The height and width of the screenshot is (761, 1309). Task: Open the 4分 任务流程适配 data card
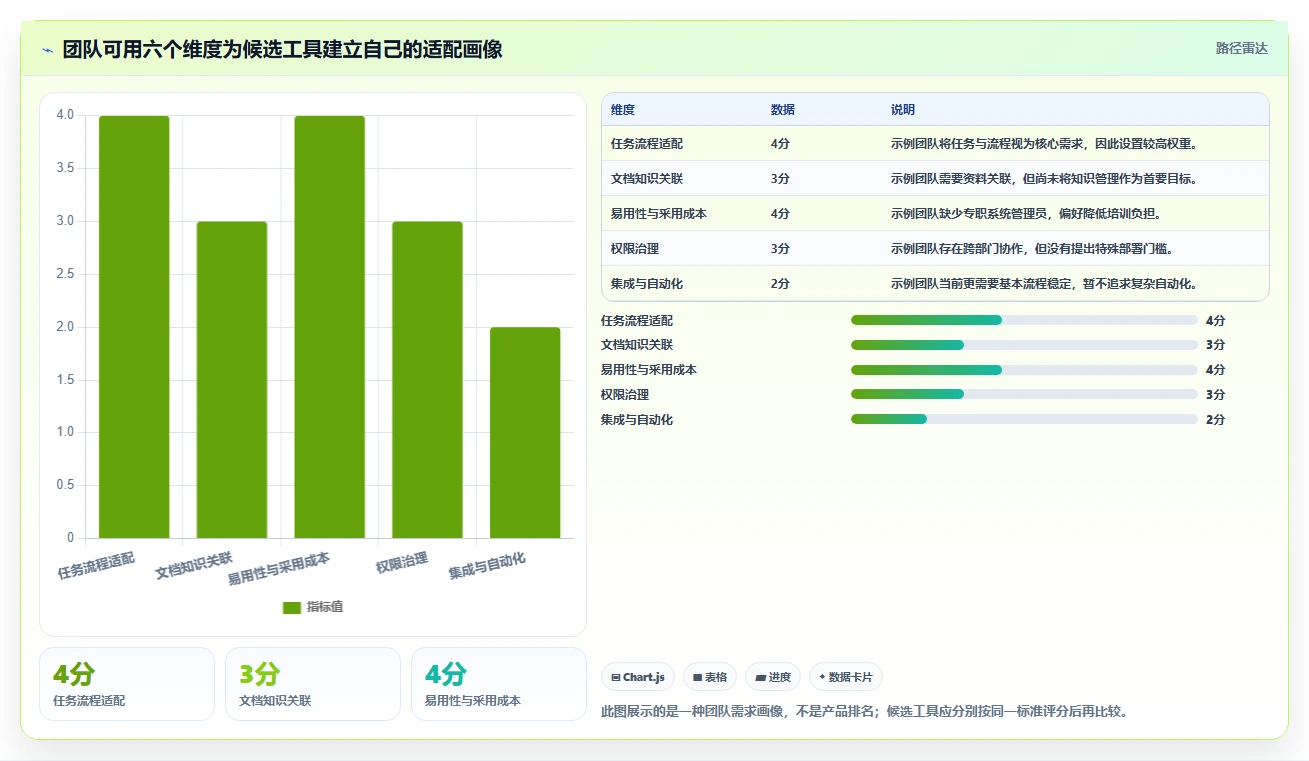click(x=127, y=684)
